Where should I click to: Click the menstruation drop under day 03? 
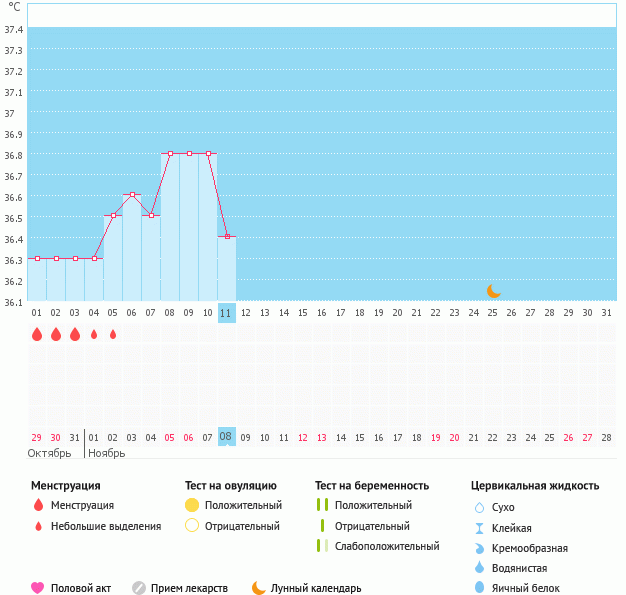[x=75, y=334]
